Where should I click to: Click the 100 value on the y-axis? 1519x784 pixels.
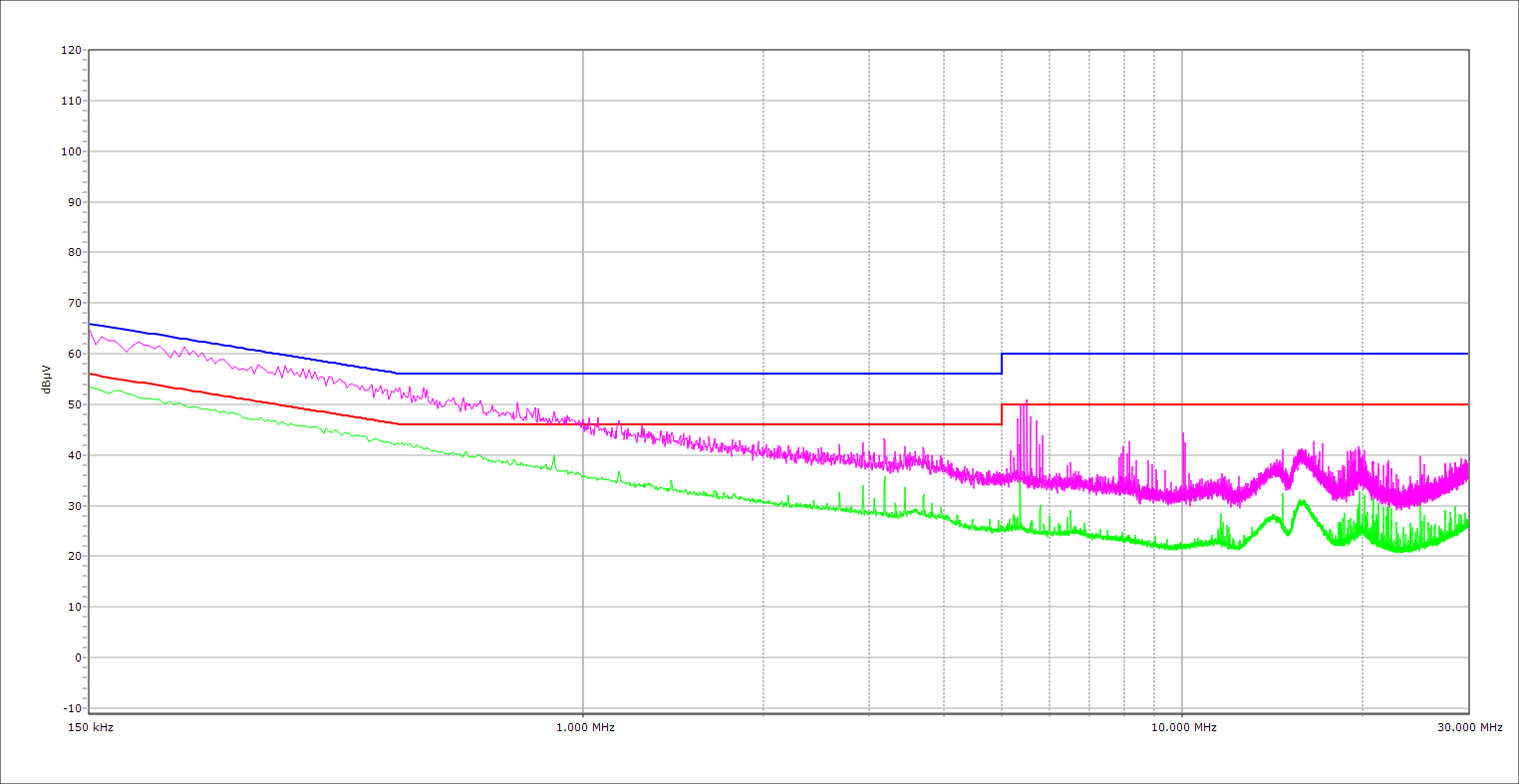tap(71, 151)
